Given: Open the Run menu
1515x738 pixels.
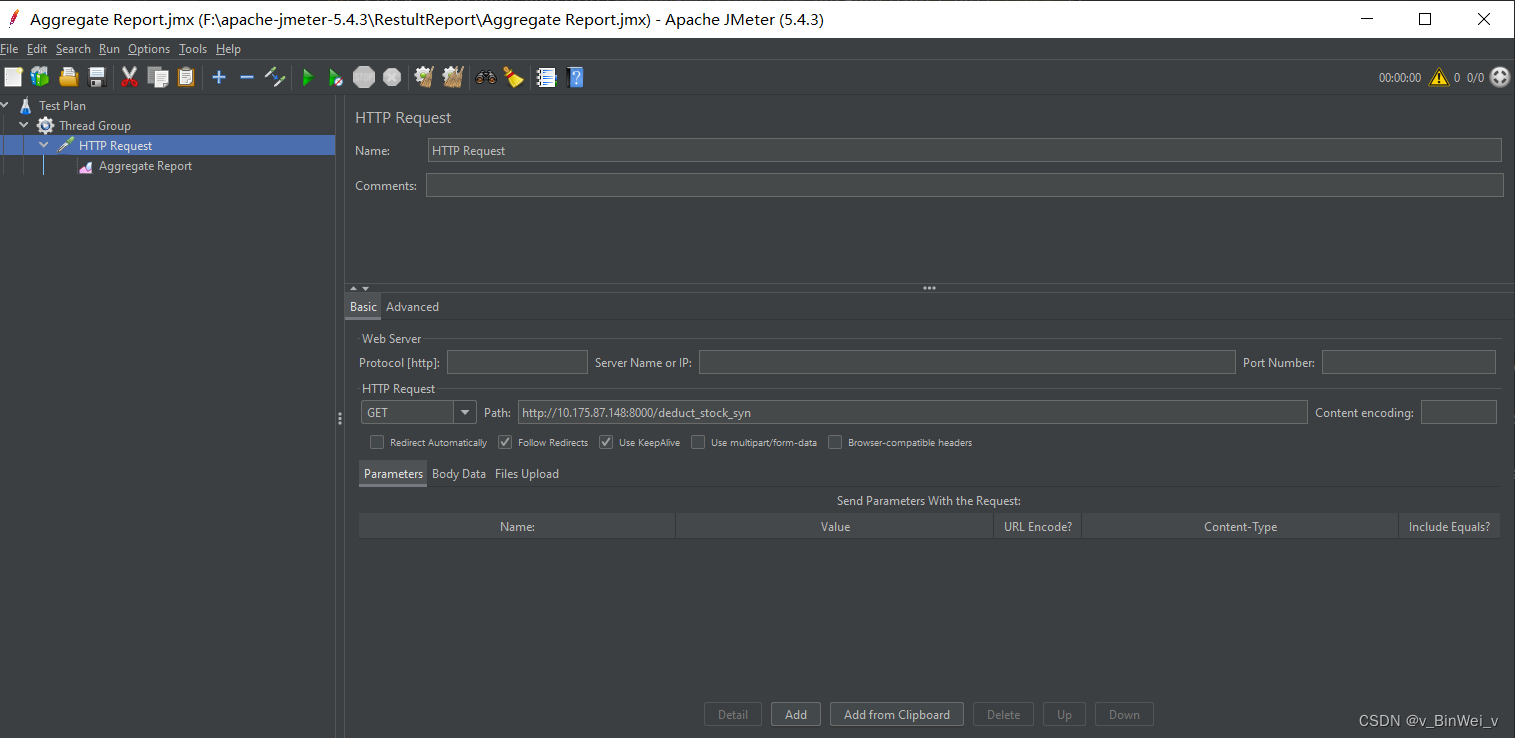Looking at the screenshot, I should point(109,49).
